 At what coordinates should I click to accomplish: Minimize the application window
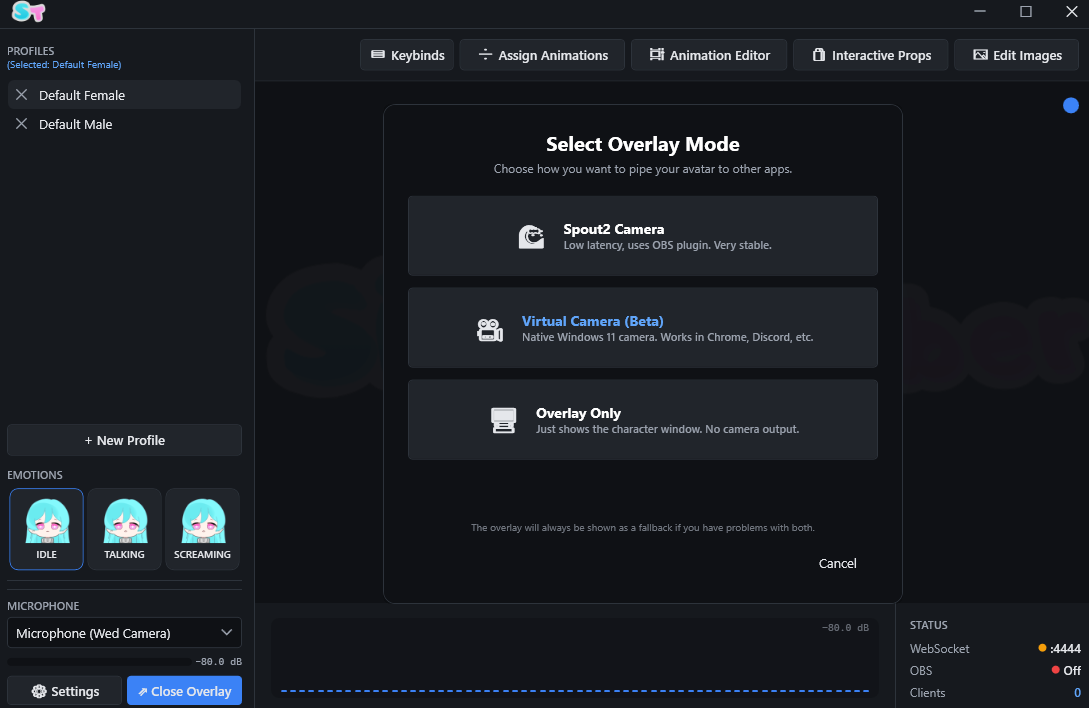980,11
